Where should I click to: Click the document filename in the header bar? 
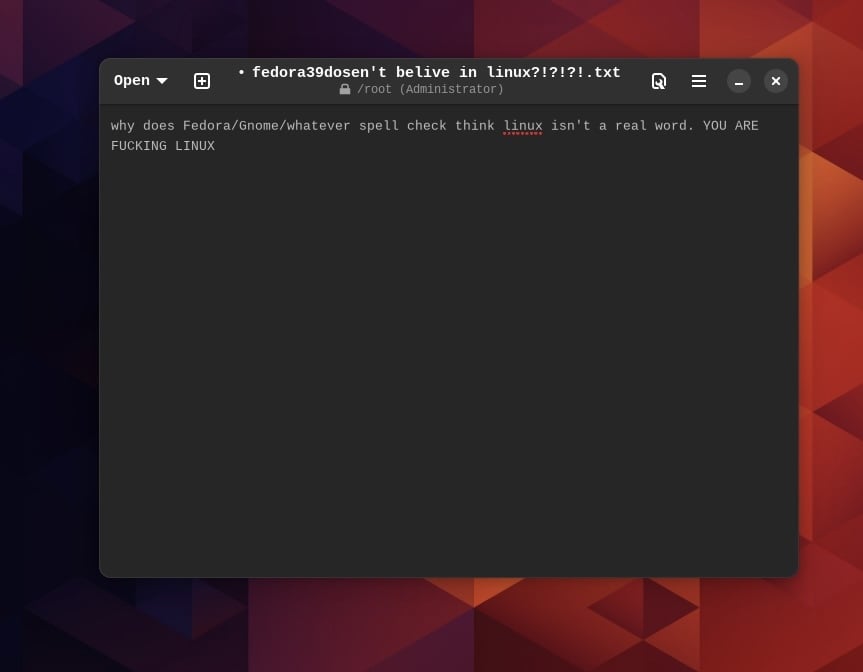[436, 73]
